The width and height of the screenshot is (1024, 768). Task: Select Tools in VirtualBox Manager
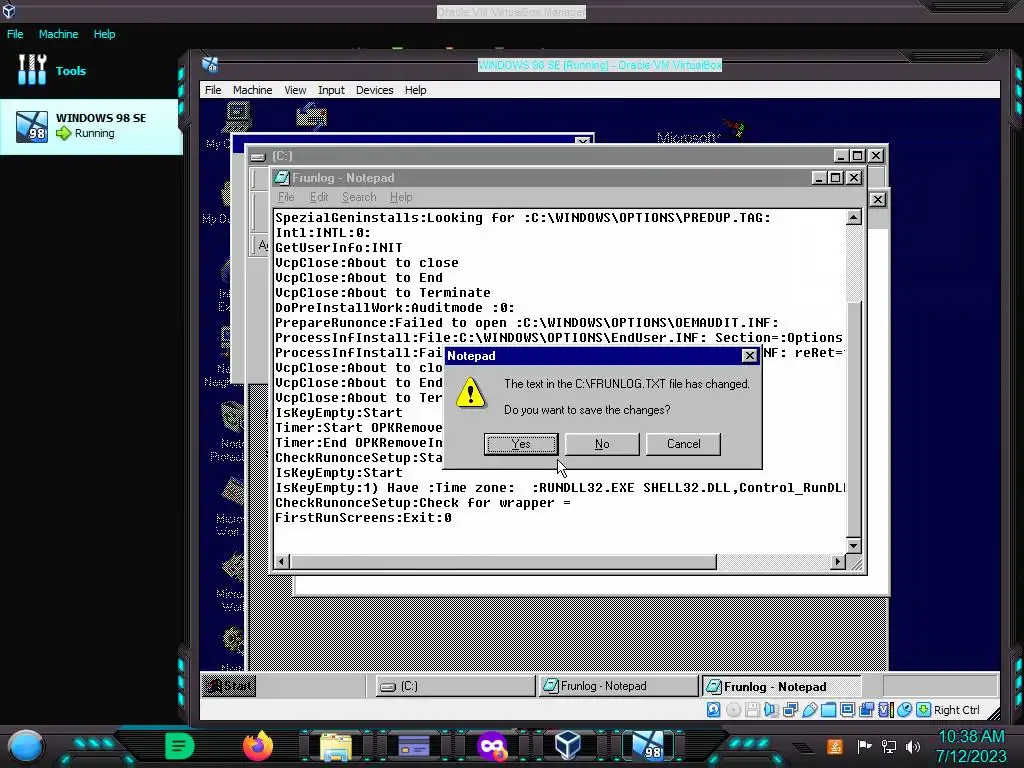point(52,71)
